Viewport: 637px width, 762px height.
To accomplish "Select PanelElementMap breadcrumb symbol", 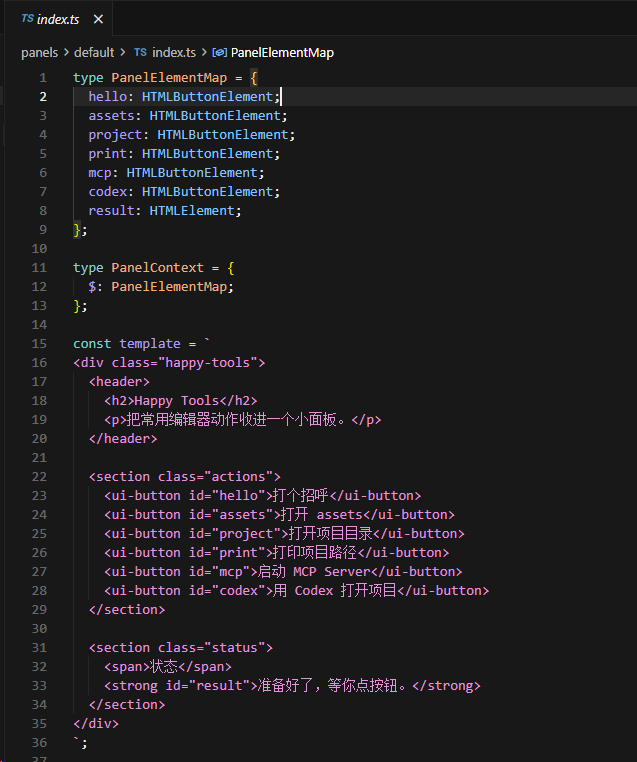I will 282,52.
